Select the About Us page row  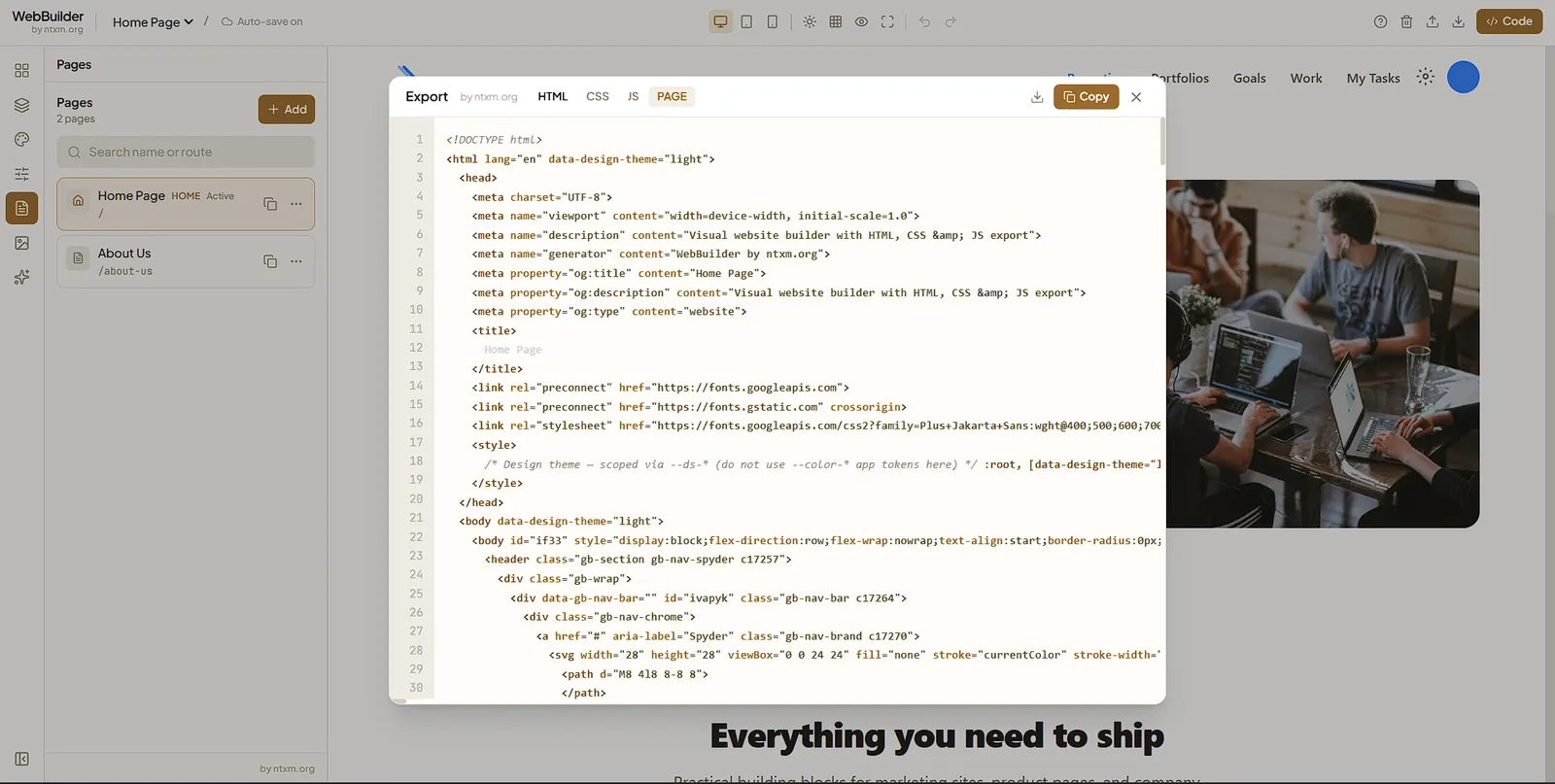point(186,261)
